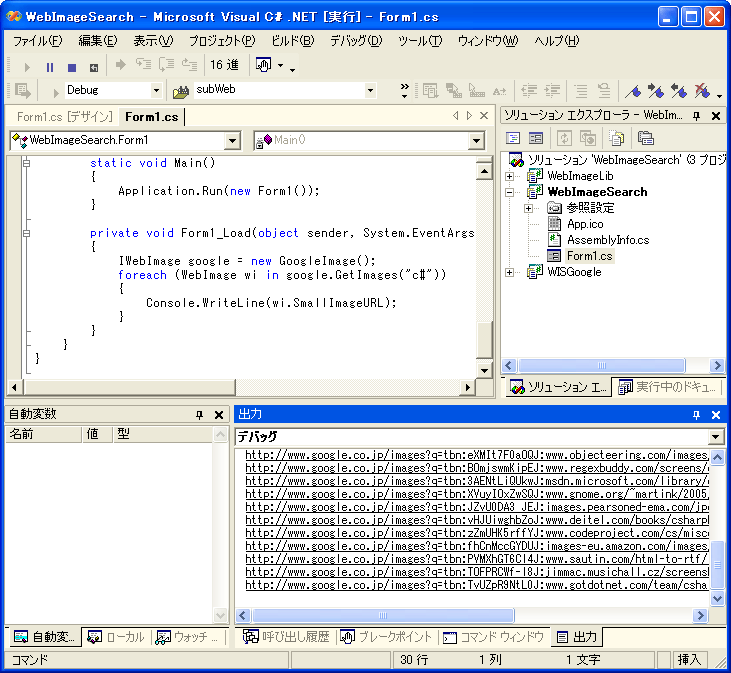
Task: Open the ツール(T) menu
Action: click(420, 41)
